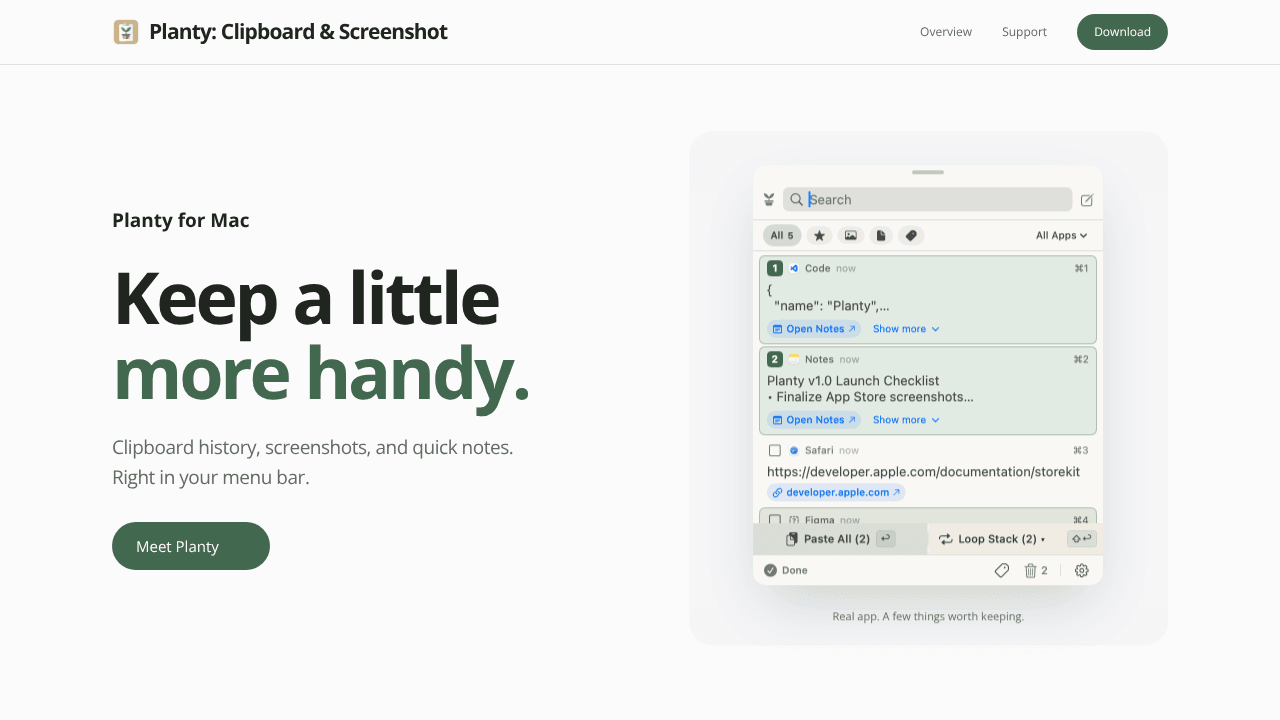Click the storekit documentation URL text
Image resolution: width=1280 pixels, height=720 pixels.
point(923,472)
